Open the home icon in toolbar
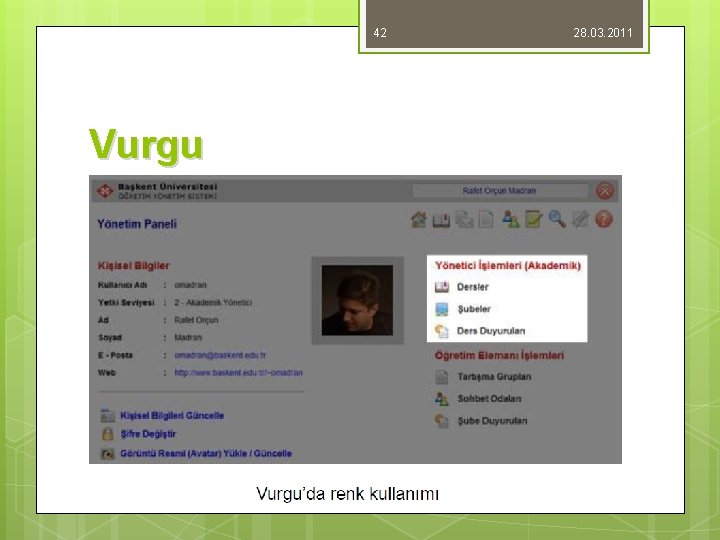 418,219
